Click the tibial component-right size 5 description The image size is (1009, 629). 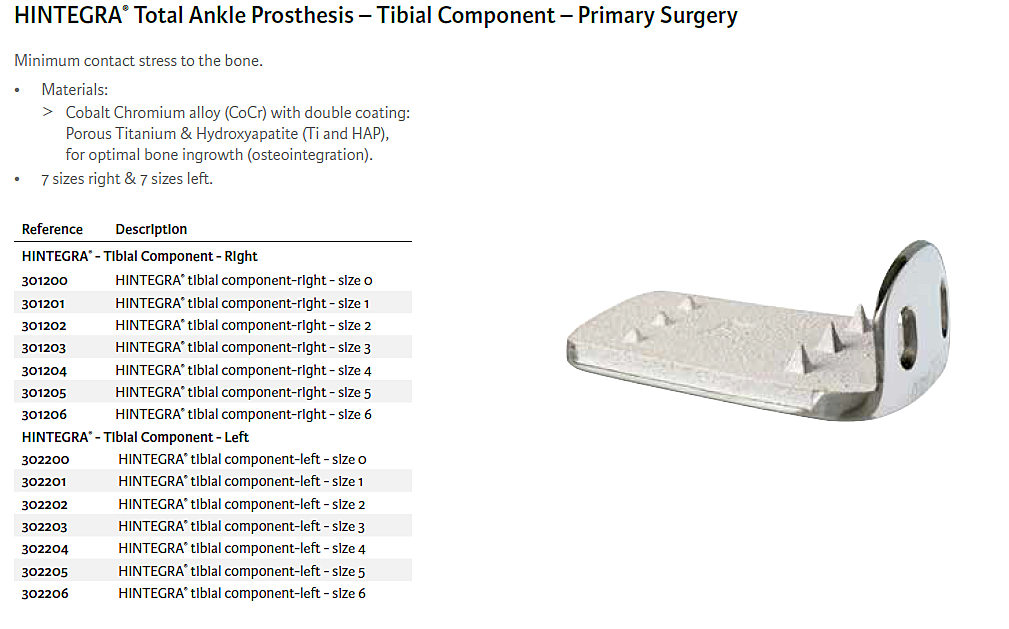tap(243, 392)
